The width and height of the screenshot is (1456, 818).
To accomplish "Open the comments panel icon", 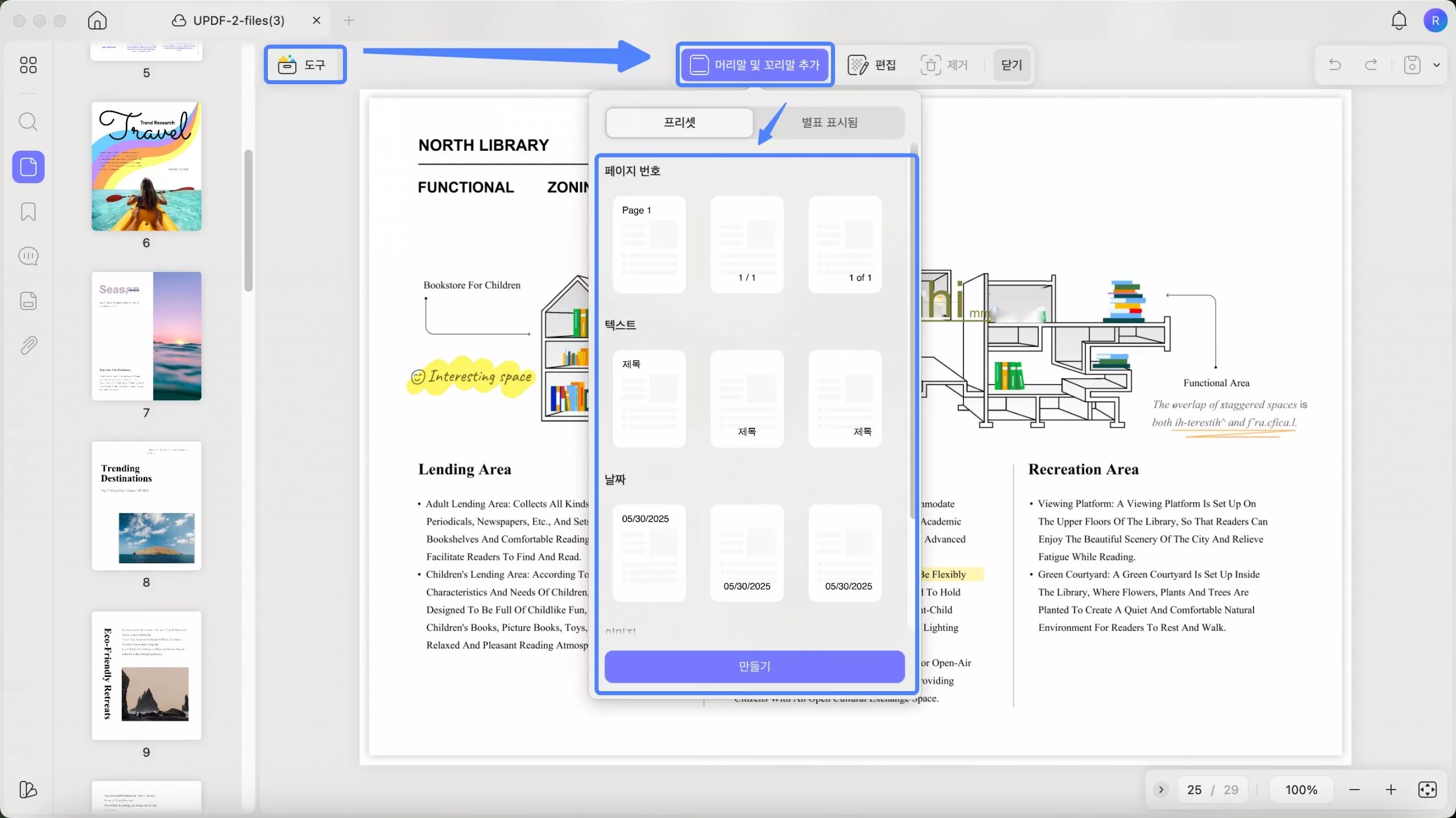I will 28,256.
